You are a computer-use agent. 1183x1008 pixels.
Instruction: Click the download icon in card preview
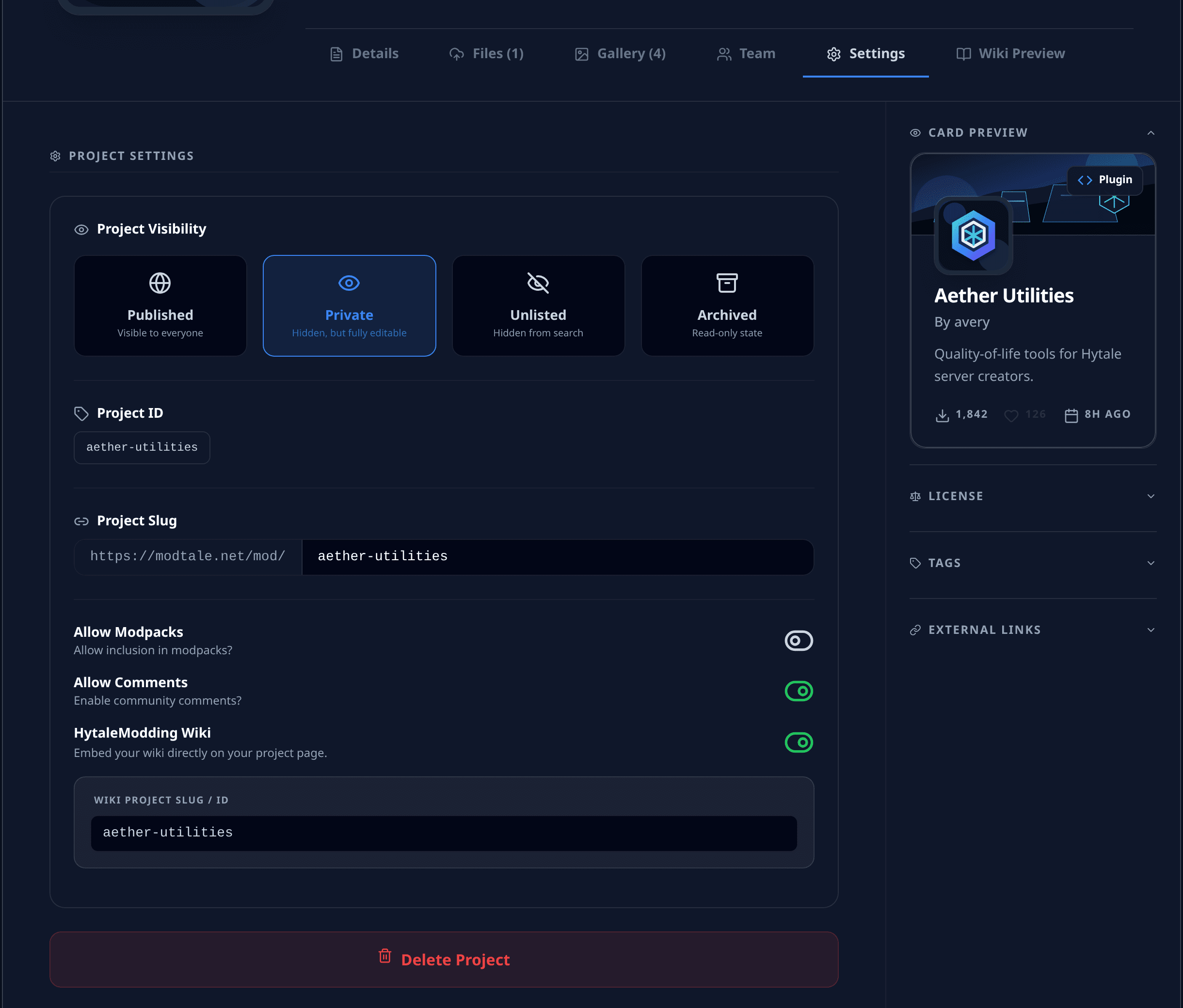(x=943, y=415)
